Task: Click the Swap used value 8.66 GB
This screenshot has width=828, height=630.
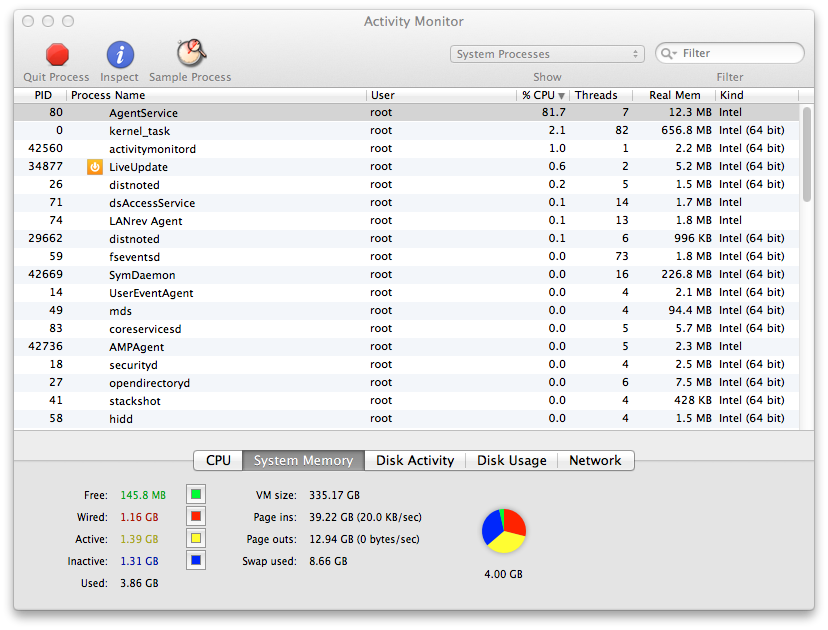Action: pyautogui.click(x=328, y=561)
